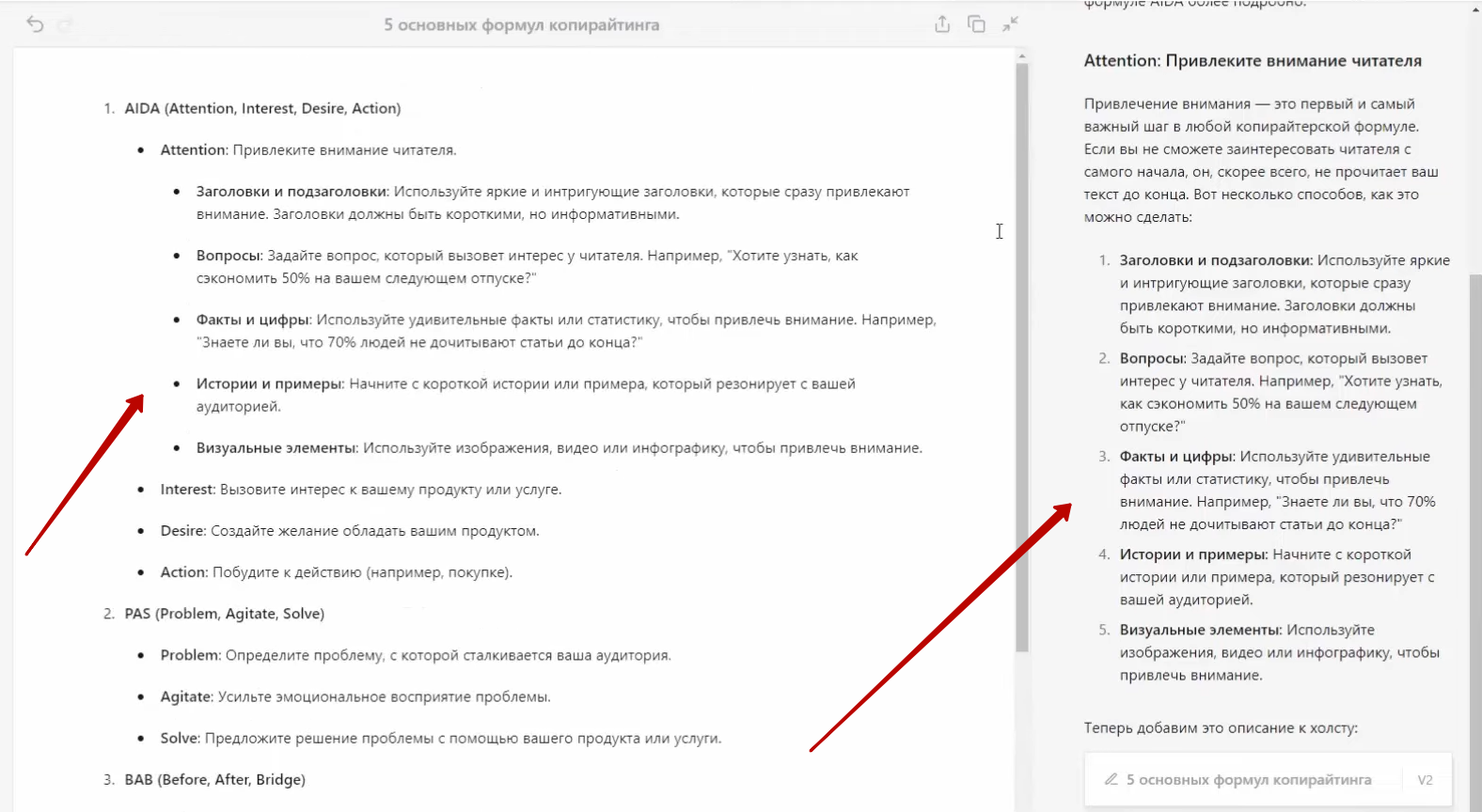Screen dimensions: 1482x812
Task: Click the faded redo arrow icon
Action: point(65,24)
